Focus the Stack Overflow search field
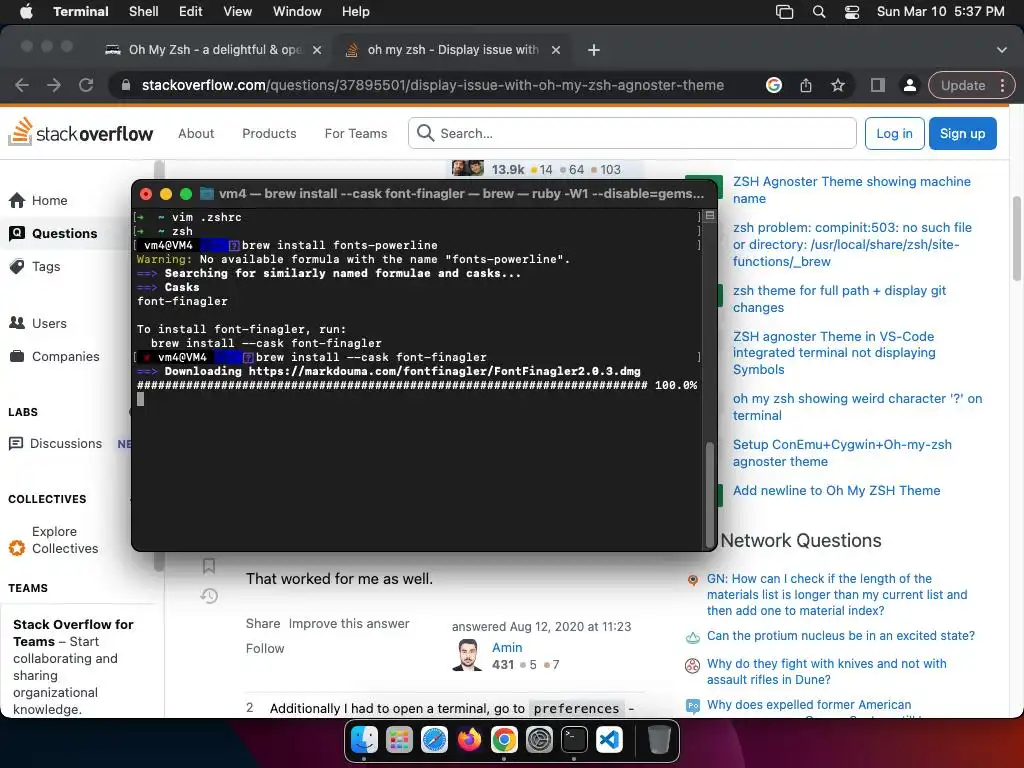This screenshot has height=768, width=1024. [632, 133]
